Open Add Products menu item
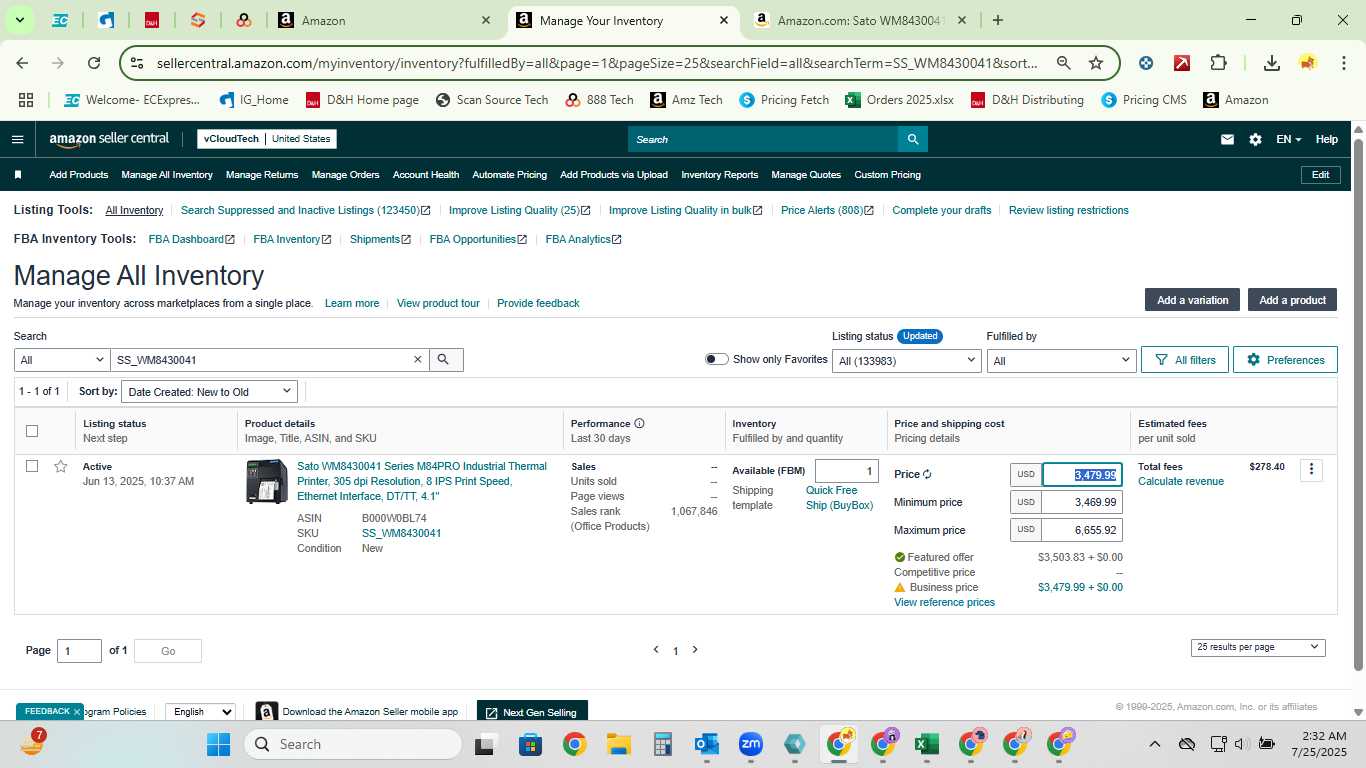Viewport: 1366px width, 768px height. coord(79,174)
